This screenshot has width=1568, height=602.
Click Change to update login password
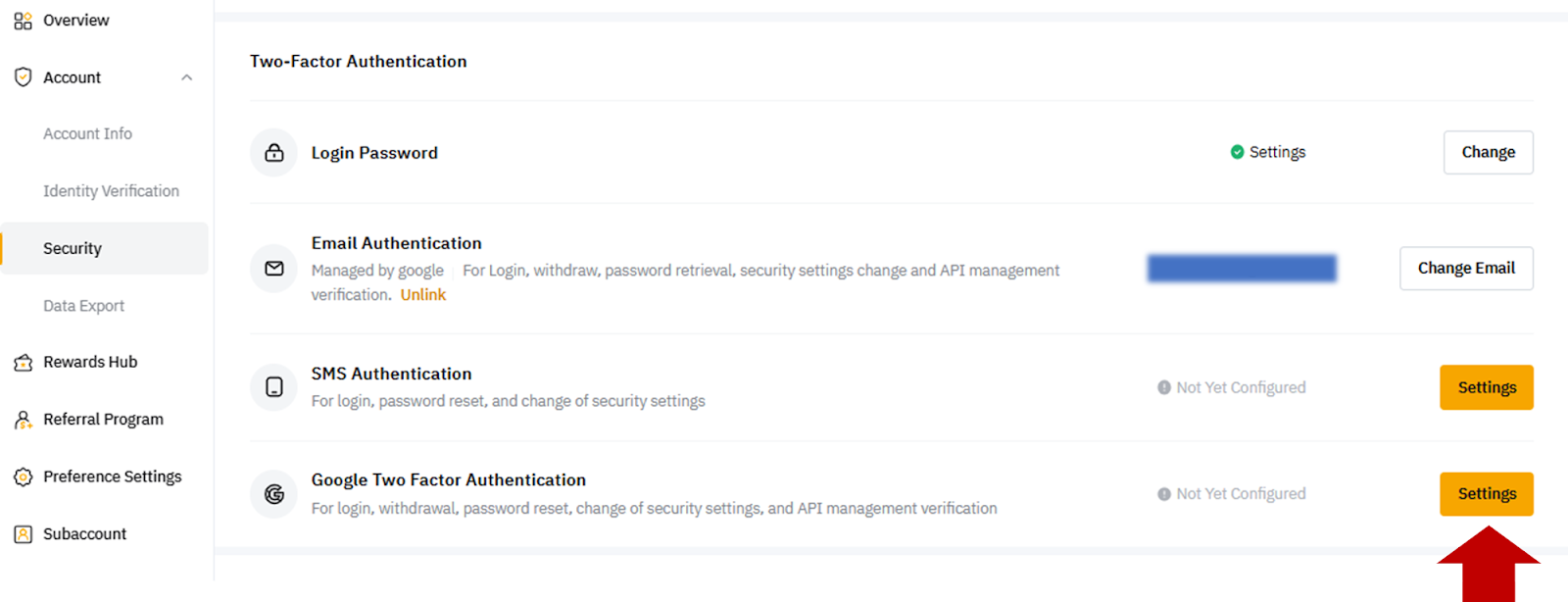tap(1487, 152)
